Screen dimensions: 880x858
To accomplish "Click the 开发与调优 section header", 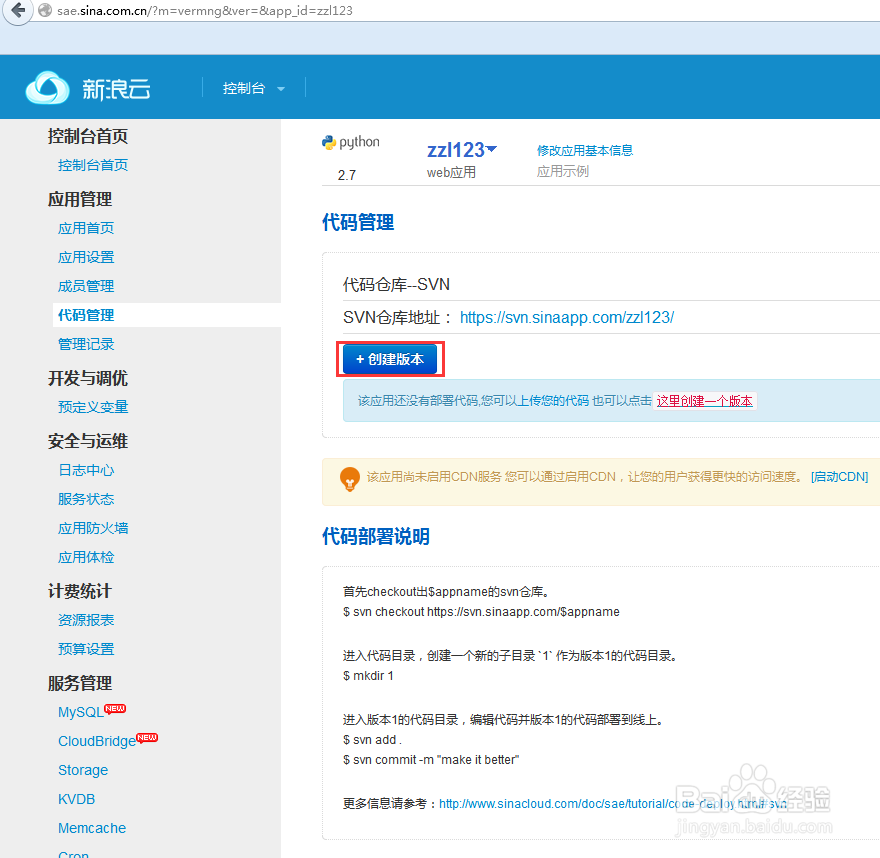I will [88, 378].
